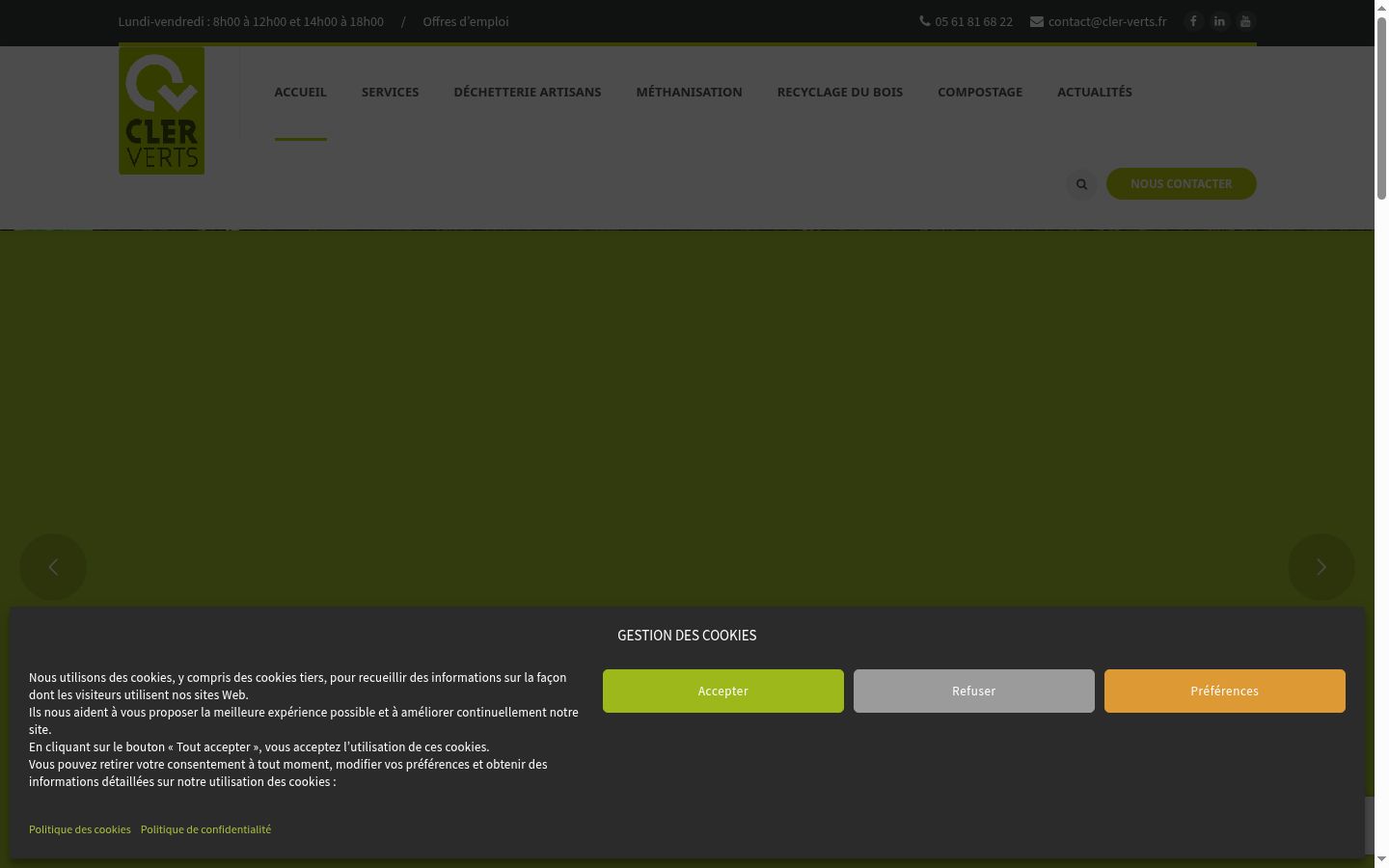Go to next slide arrow

[1321, 567]
